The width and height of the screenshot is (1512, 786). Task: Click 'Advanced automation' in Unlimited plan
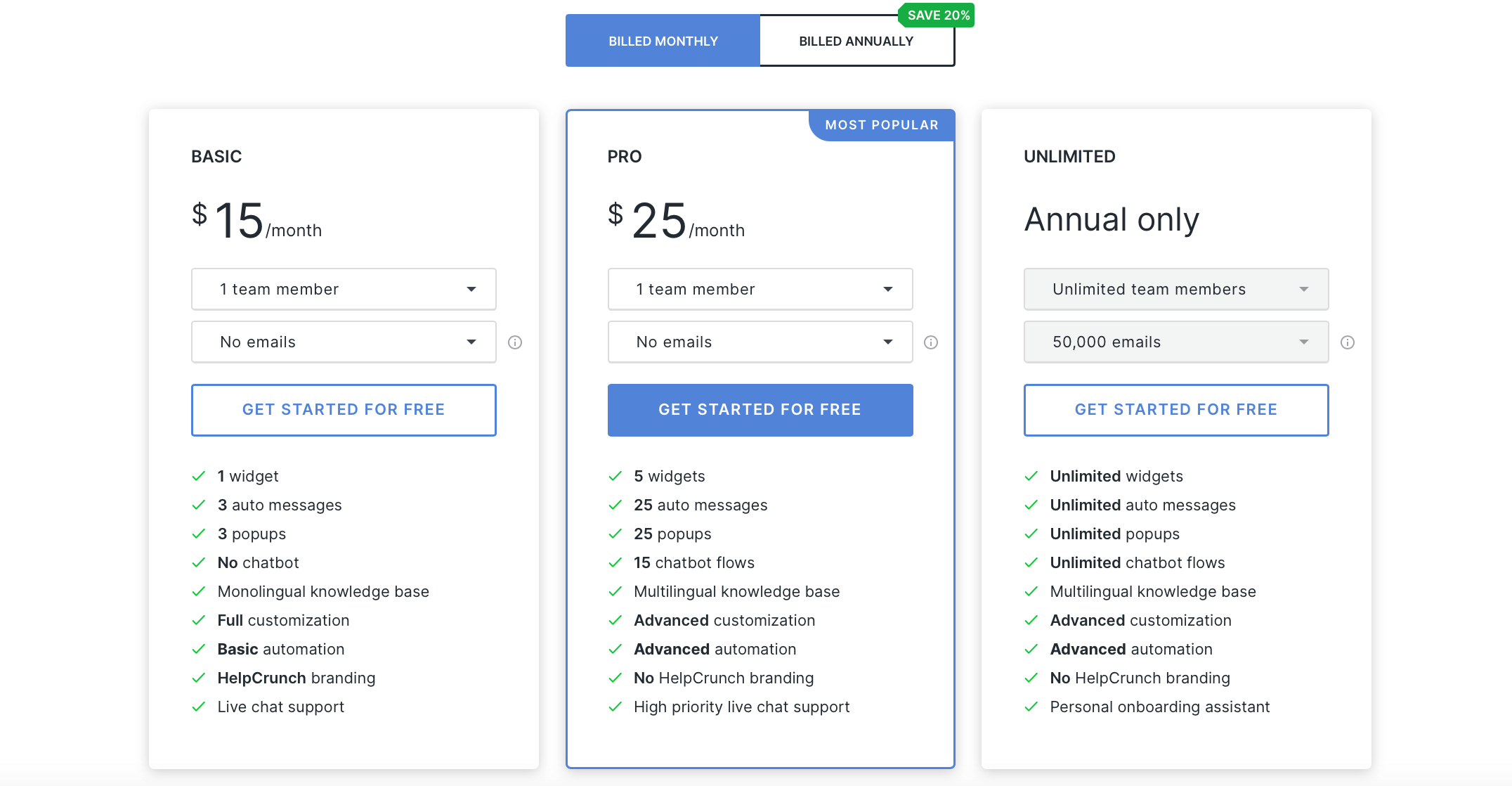point(1131,649)
